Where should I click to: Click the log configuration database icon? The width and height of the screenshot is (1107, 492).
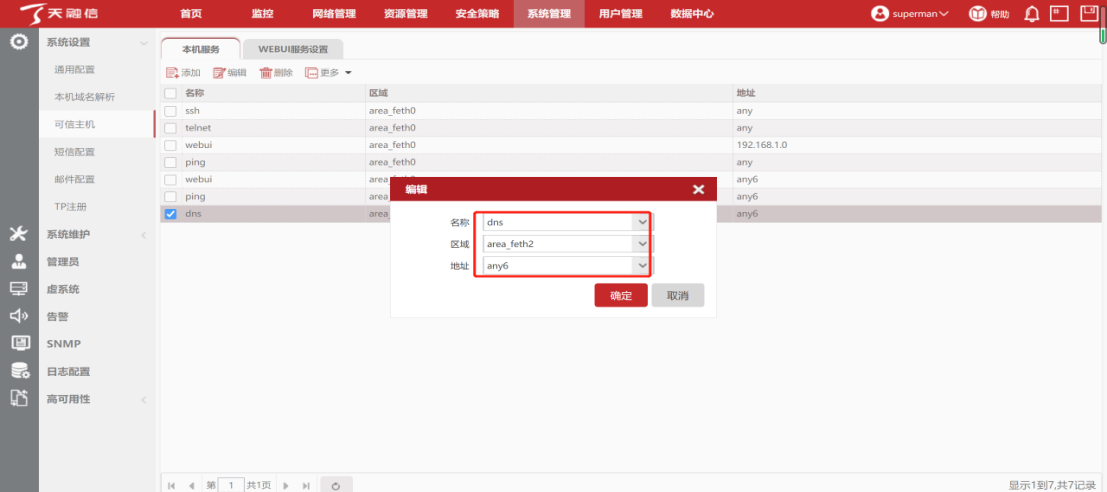(19, 371)
